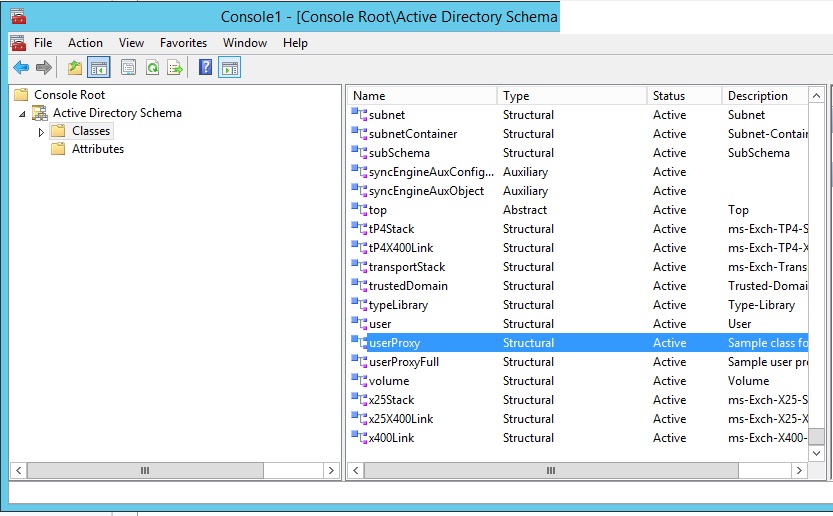Sort list by Status column header
833x516 pixels.
point(684,96)
